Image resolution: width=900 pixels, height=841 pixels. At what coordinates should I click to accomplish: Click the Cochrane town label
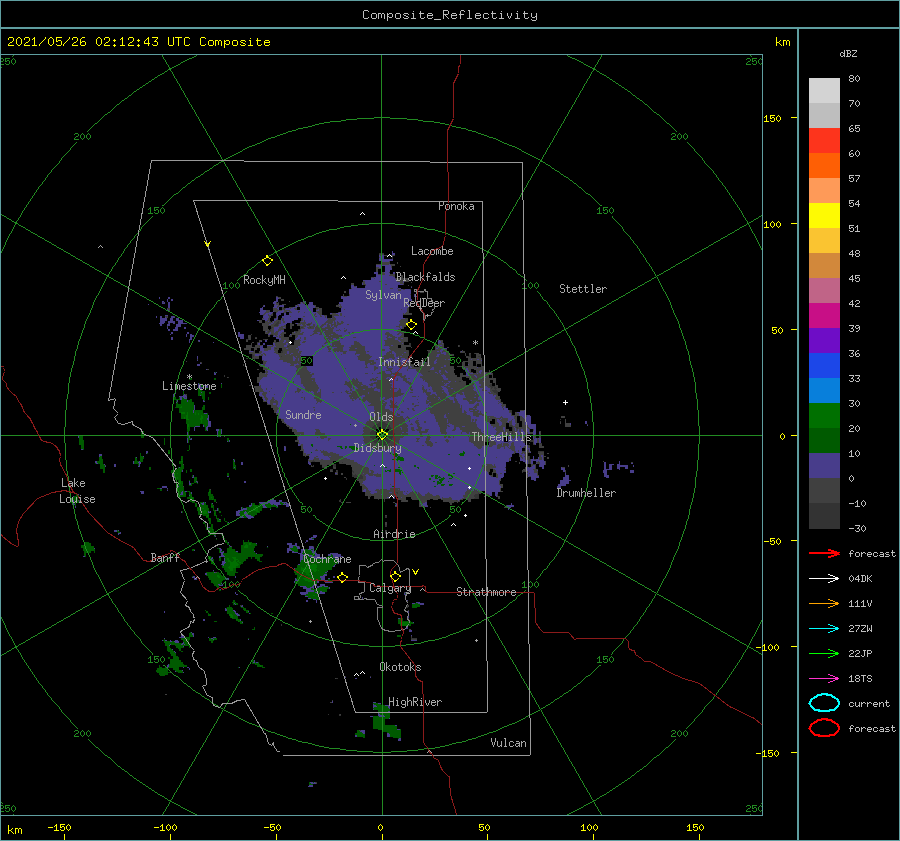pyautogui.click(x=327, y=559)
